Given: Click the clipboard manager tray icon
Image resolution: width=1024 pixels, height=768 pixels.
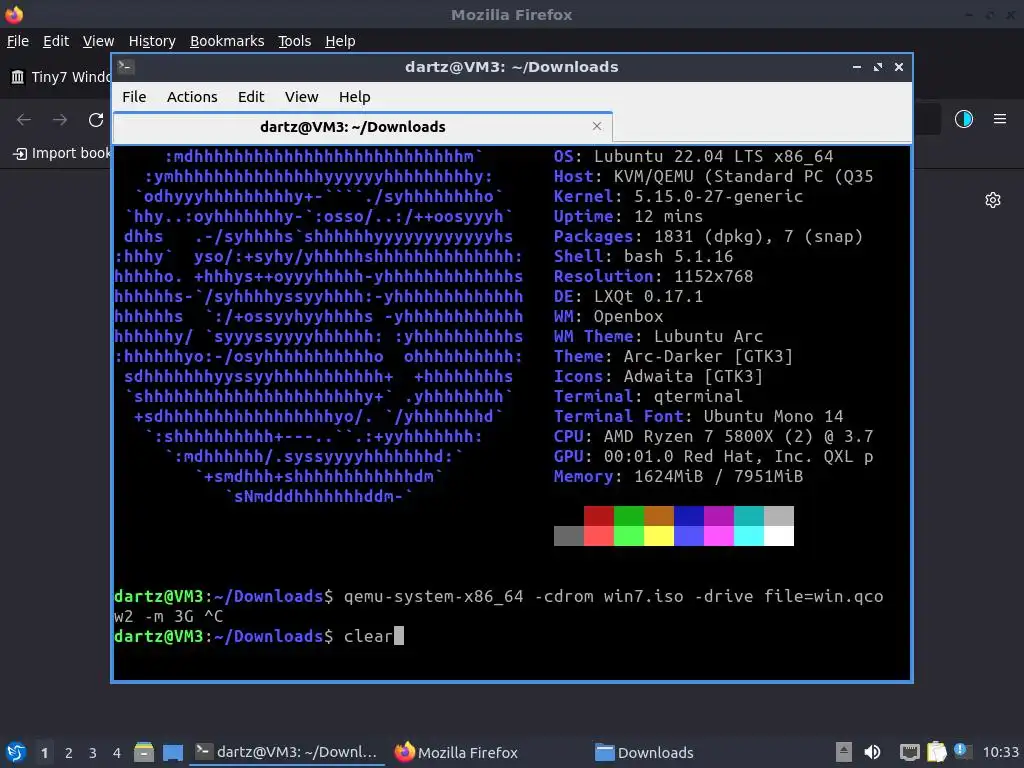Looking at the screenshot, I should click(936, 752).
